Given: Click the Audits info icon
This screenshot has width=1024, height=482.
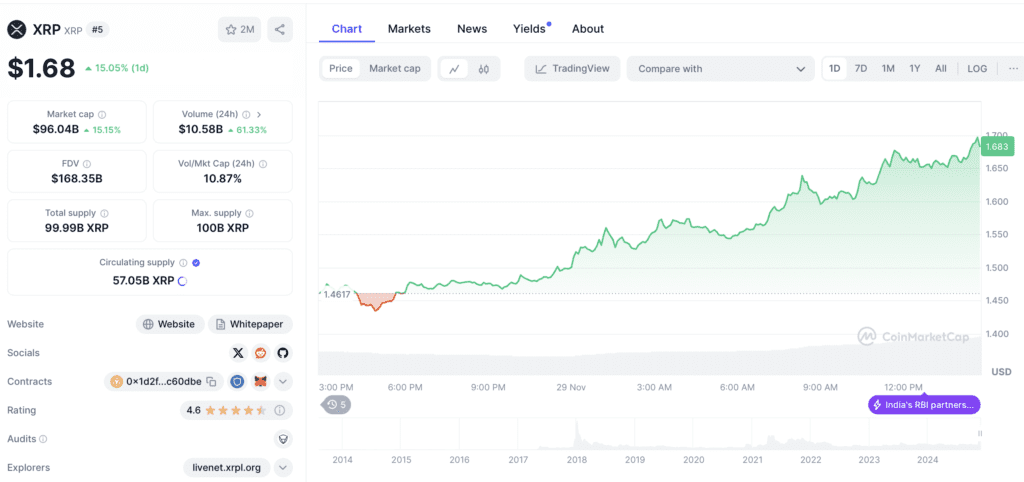Looking at the screenshot, I should [x=43, y=439].
